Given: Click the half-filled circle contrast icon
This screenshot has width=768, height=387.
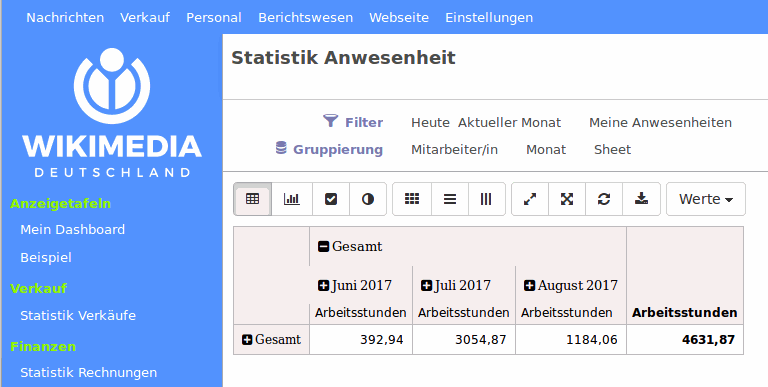Looking at the screenshot, I should click(x=368, y=199).
